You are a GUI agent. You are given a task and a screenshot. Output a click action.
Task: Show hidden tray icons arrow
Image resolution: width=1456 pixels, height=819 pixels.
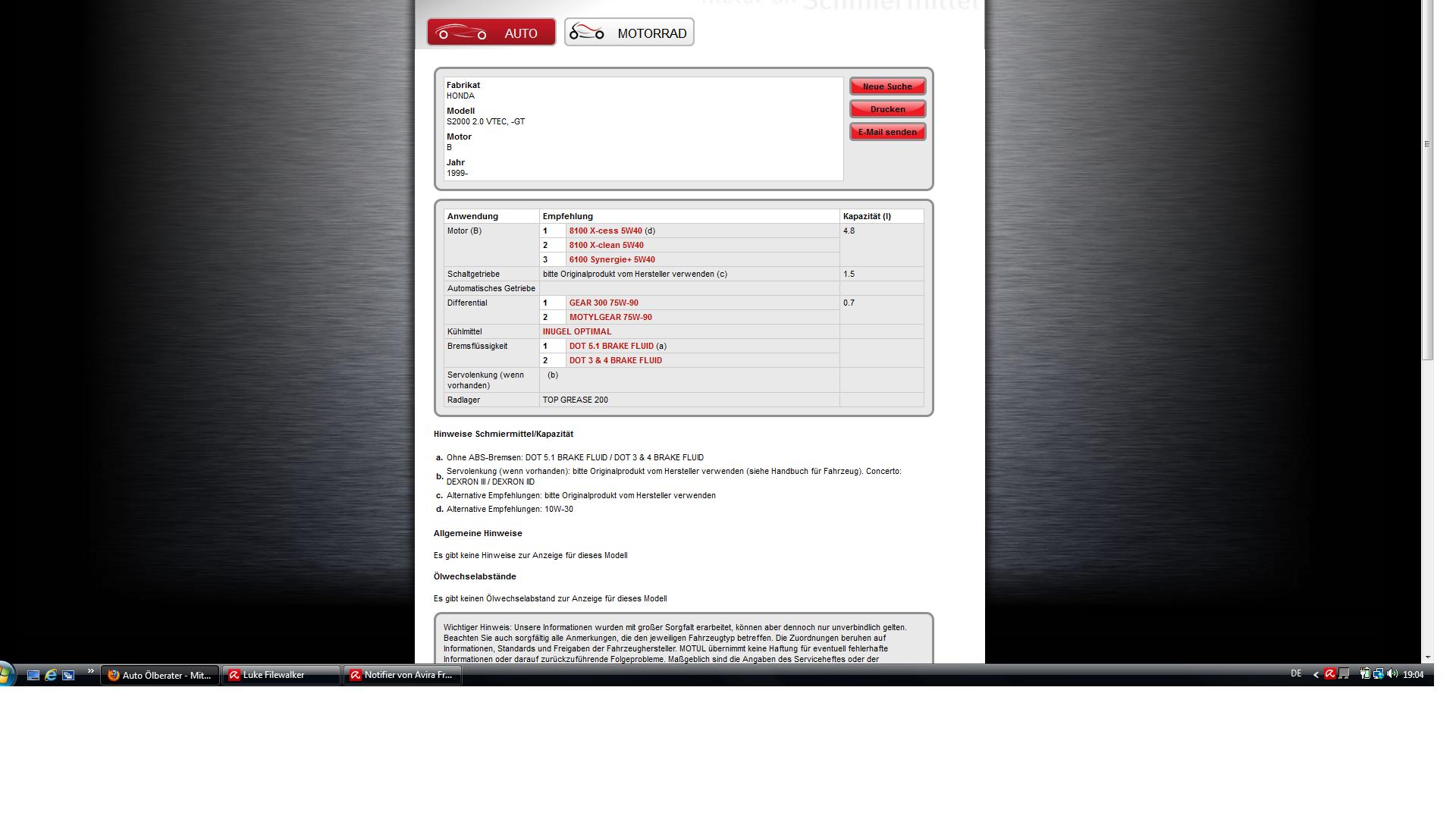tap(1316, 675)
